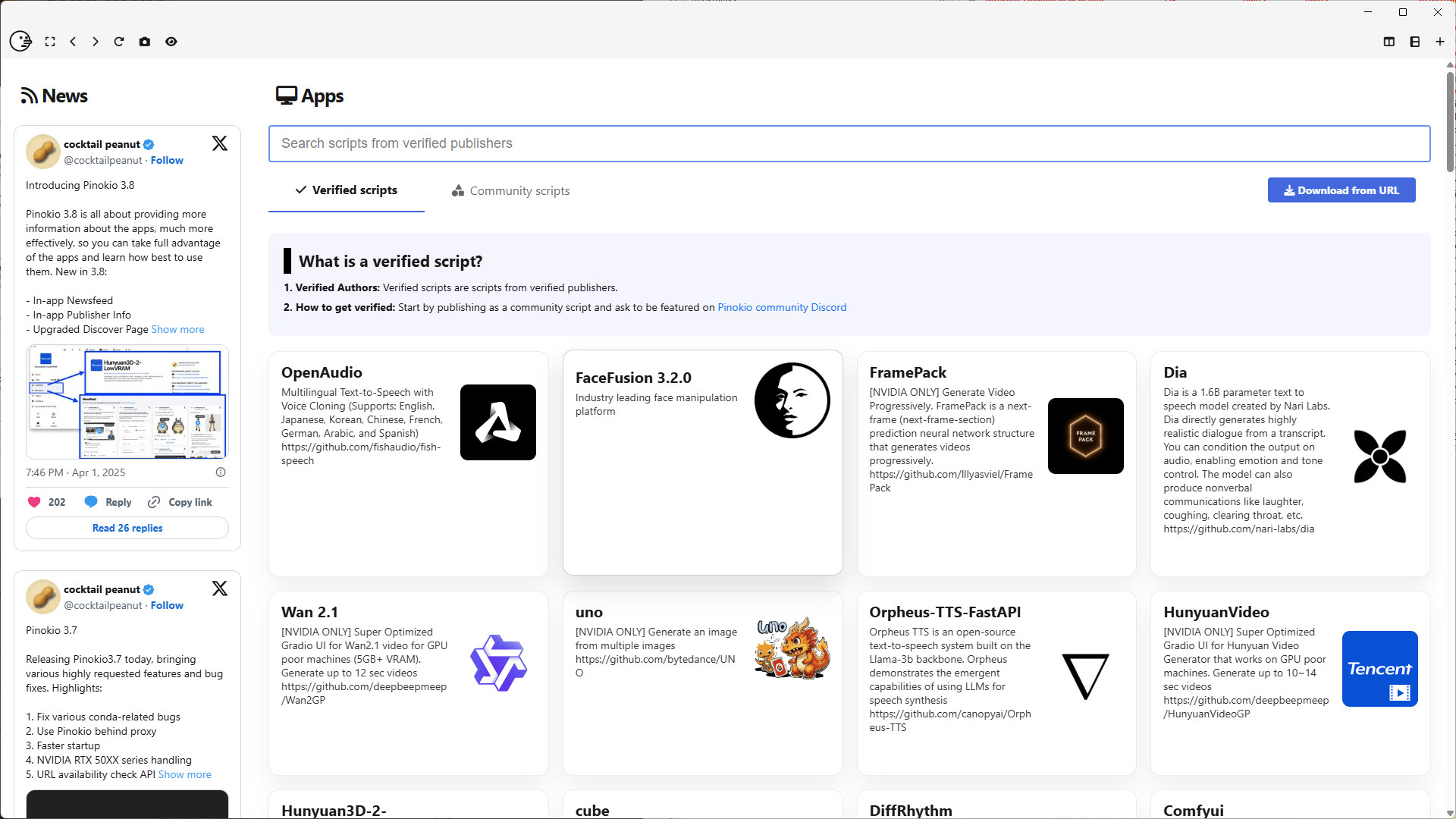Like the Pinokio 3.8 post heart
1456x819 pixels.
(x=34, y=502)
